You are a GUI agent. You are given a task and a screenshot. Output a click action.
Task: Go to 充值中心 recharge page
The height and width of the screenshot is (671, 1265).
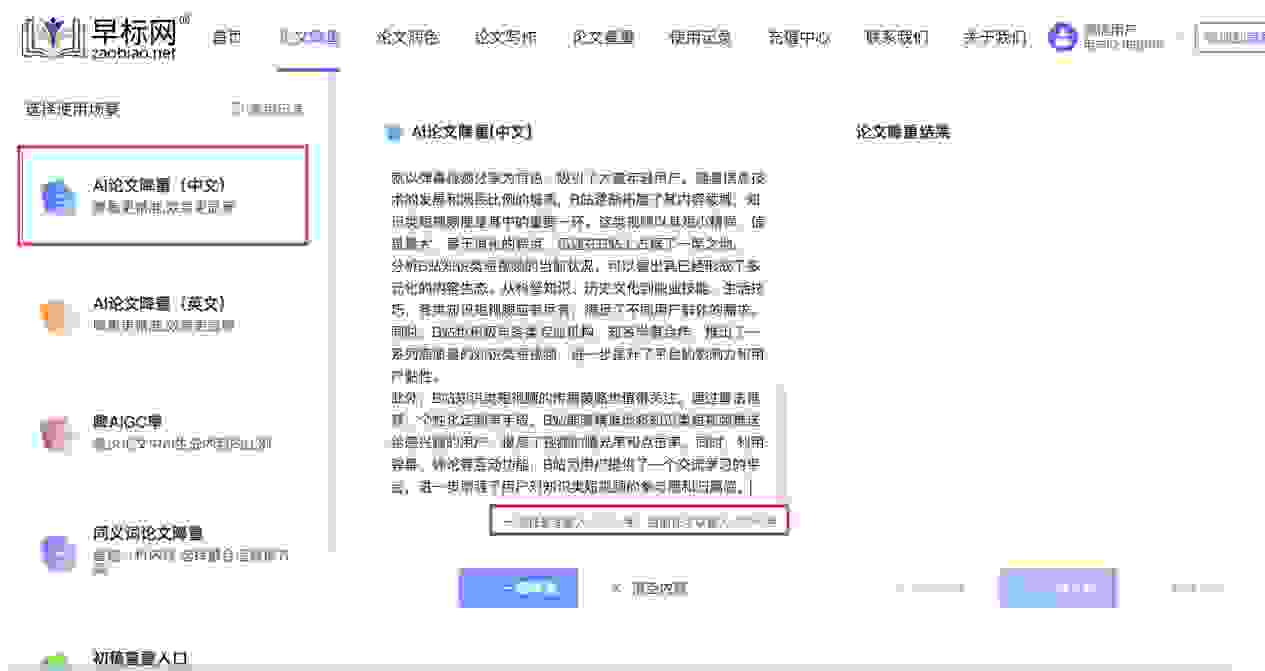click(x=799, y=38)
